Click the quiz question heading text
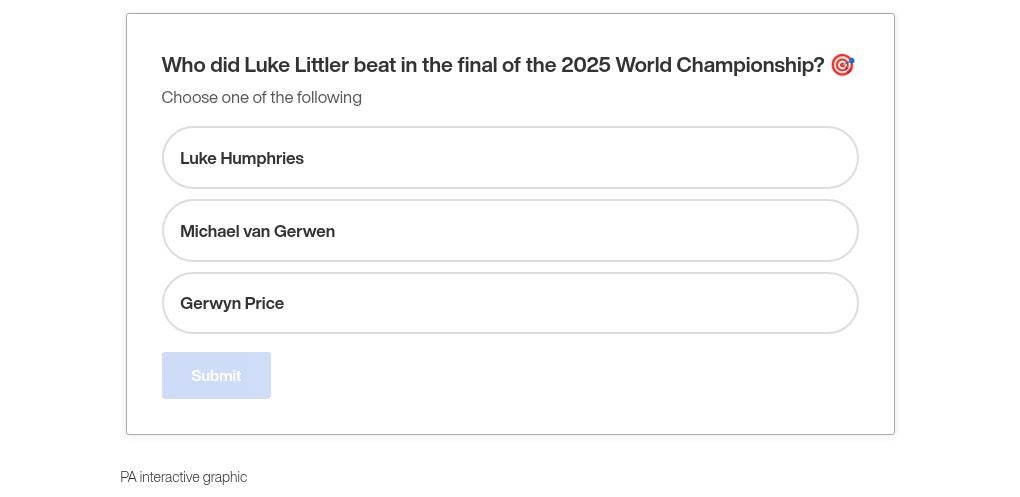 click(x=492, y=65)
